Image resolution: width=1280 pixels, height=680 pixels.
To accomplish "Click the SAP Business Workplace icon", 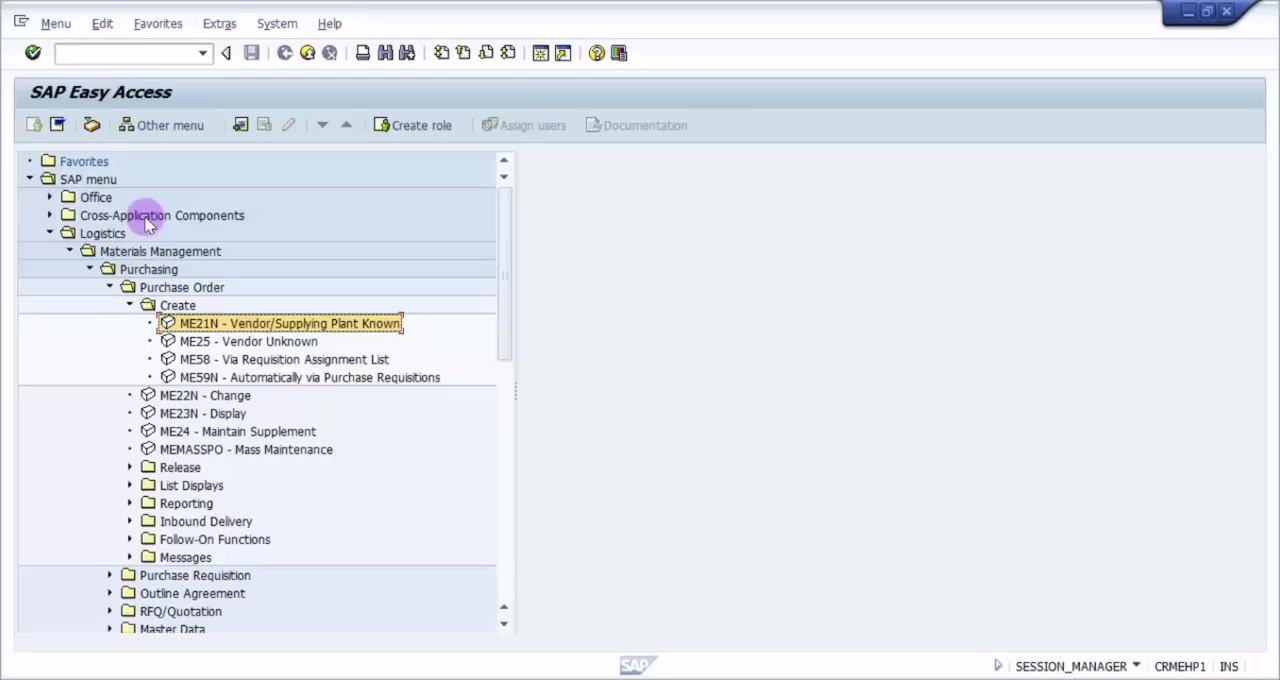I will coord(91,125).
